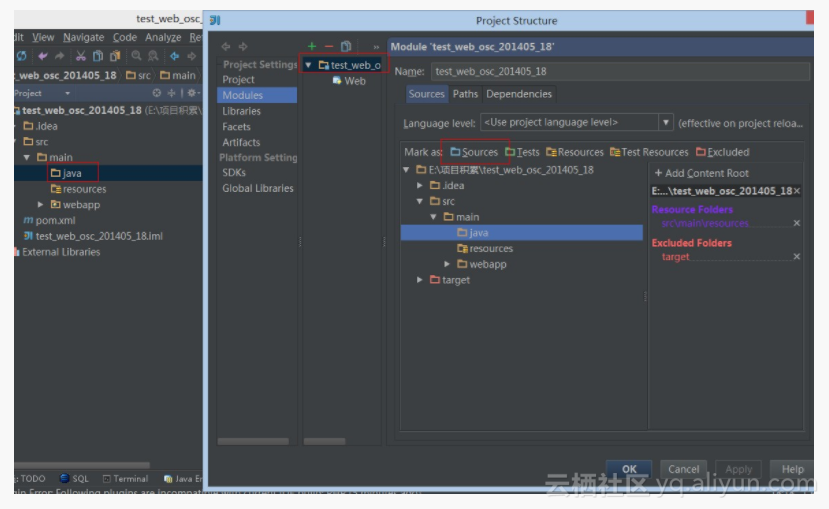Click the Help button
This screenshot has width=829, height=509.
pos(792,469)
